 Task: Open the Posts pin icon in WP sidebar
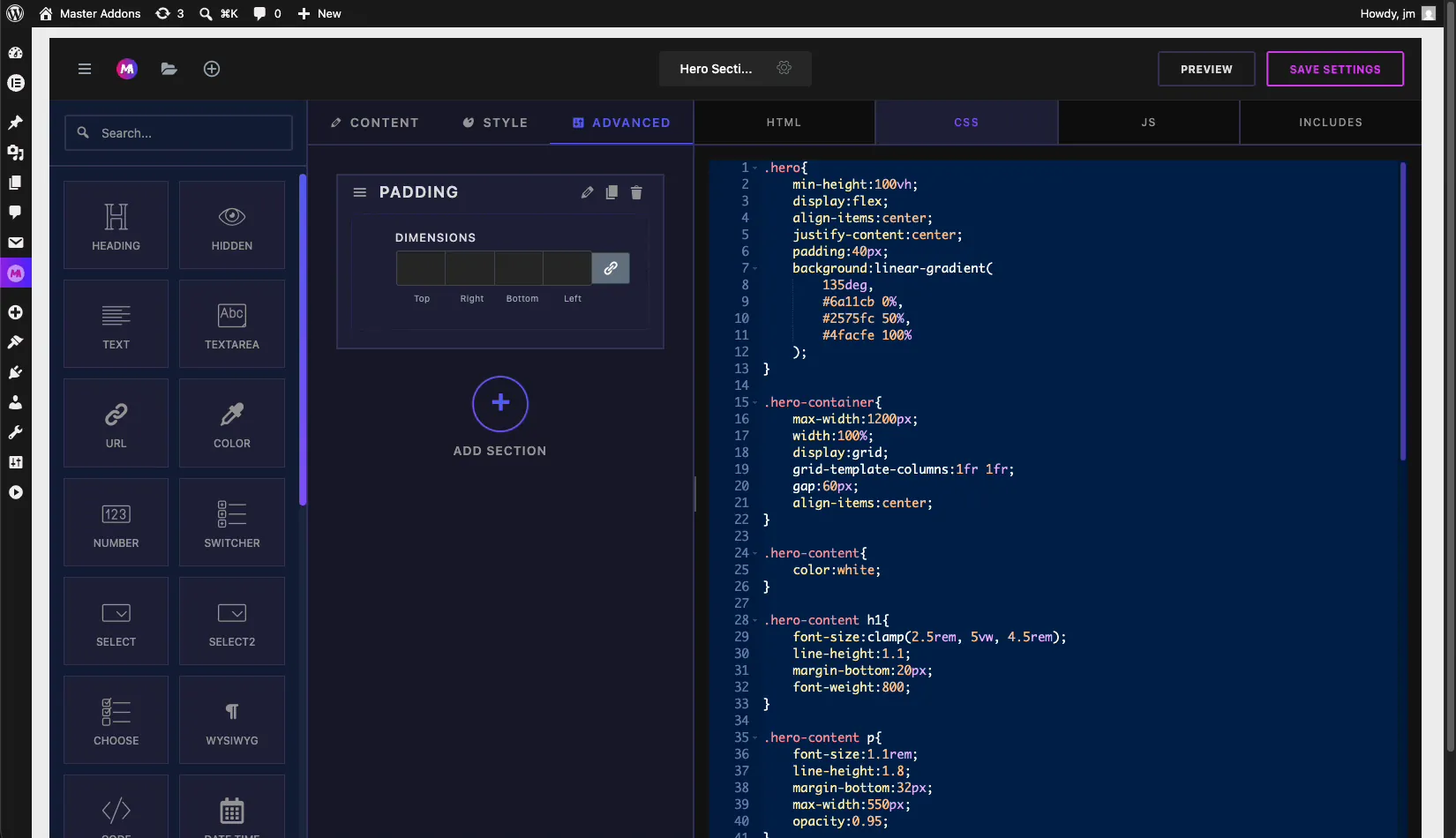15,123
